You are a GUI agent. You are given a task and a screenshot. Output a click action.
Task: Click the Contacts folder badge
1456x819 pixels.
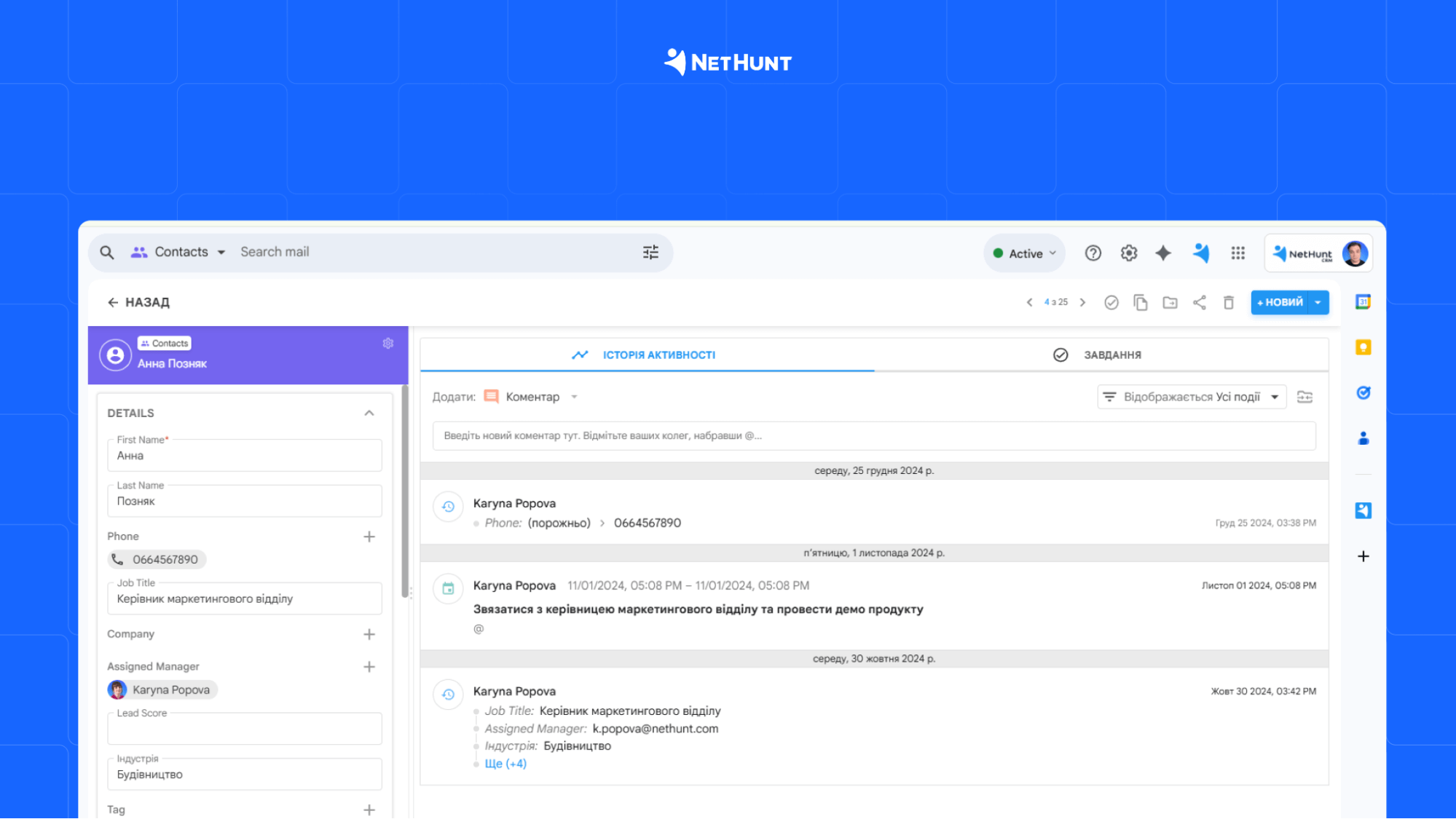pyautogui.click(x=165, y=344)
